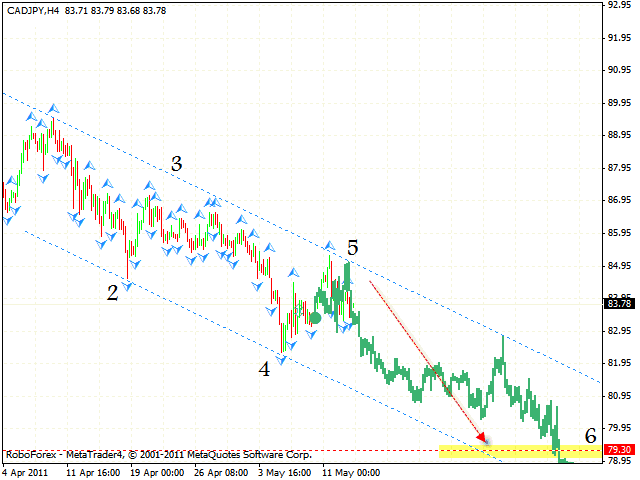Select the wave label 5
The image size is (640, 480).
click(x=352, y=246)
